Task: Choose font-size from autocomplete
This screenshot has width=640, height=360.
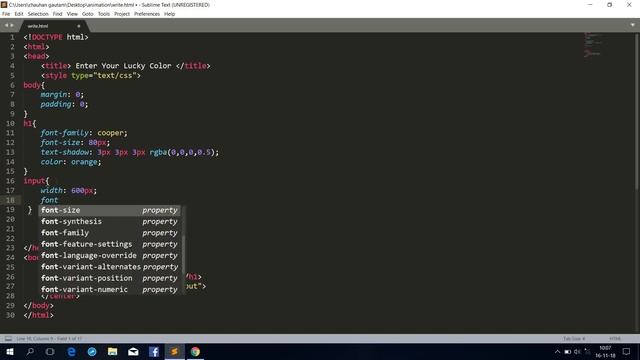Action: coord(110,210)
